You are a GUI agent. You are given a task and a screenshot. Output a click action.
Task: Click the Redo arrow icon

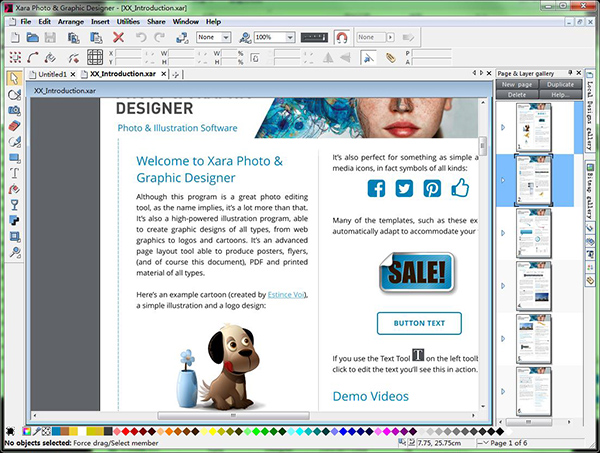pos(159,37)
